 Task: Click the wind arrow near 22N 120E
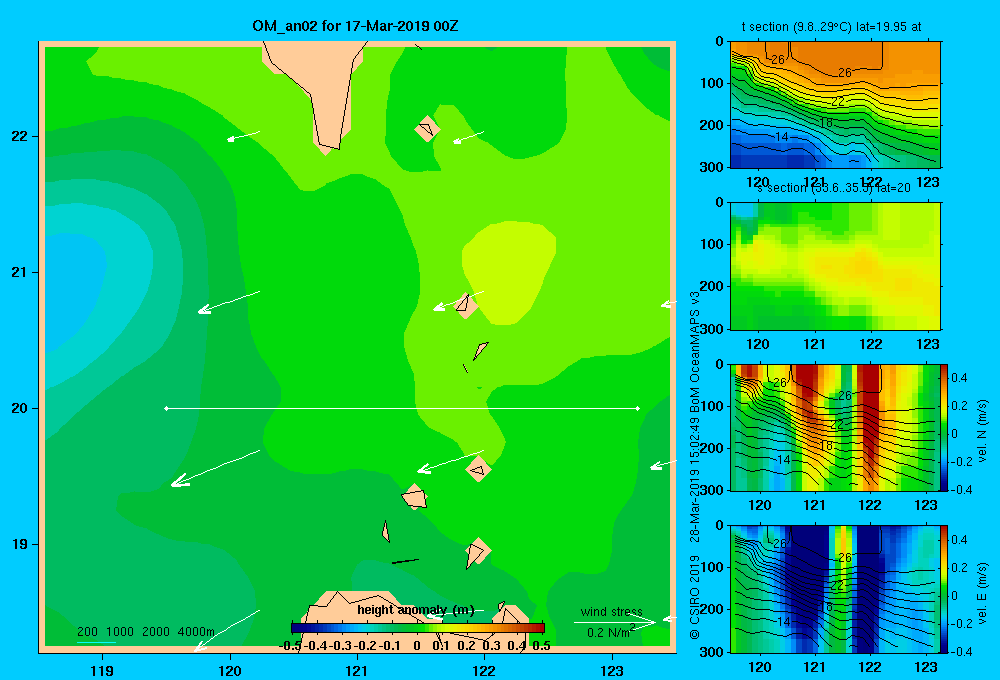(244, 136)
